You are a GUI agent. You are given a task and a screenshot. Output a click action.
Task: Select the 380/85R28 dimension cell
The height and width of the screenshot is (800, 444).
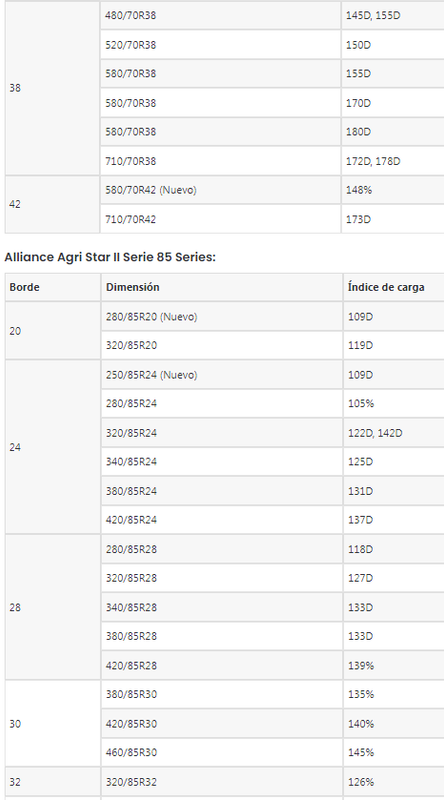[221, 636]
